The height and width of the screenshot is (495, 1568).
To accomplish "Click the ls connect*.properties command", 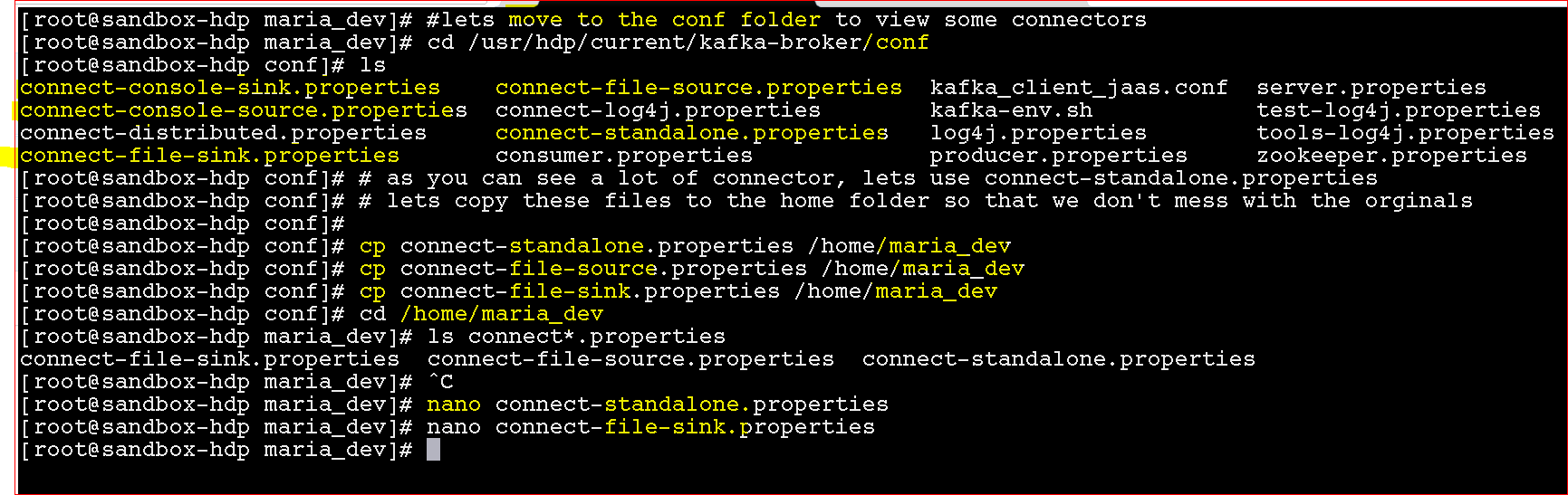I will pos(576,337).
